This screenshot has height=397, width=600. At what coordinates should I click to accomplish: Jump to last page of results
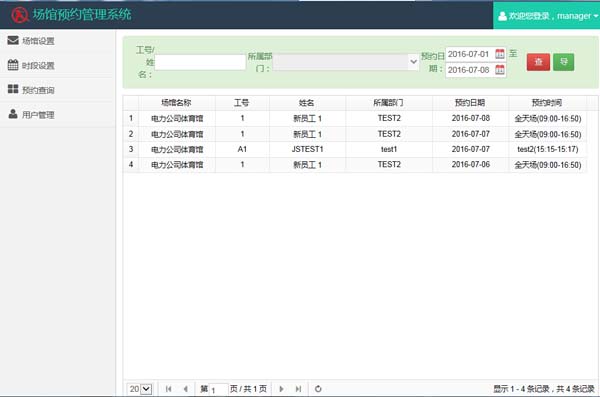pyautogui.click(x=298, y=389)
